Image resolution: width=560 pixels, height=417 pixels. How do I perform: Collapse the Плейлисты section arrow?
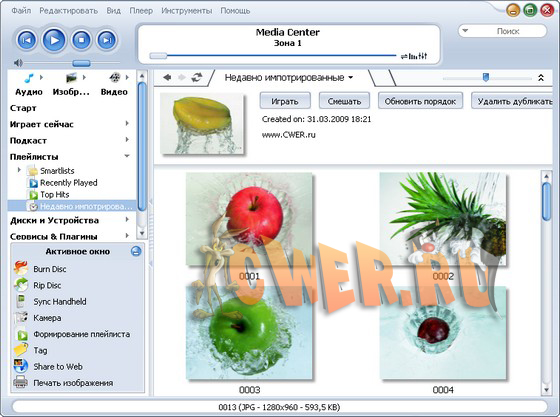(127, 156)
